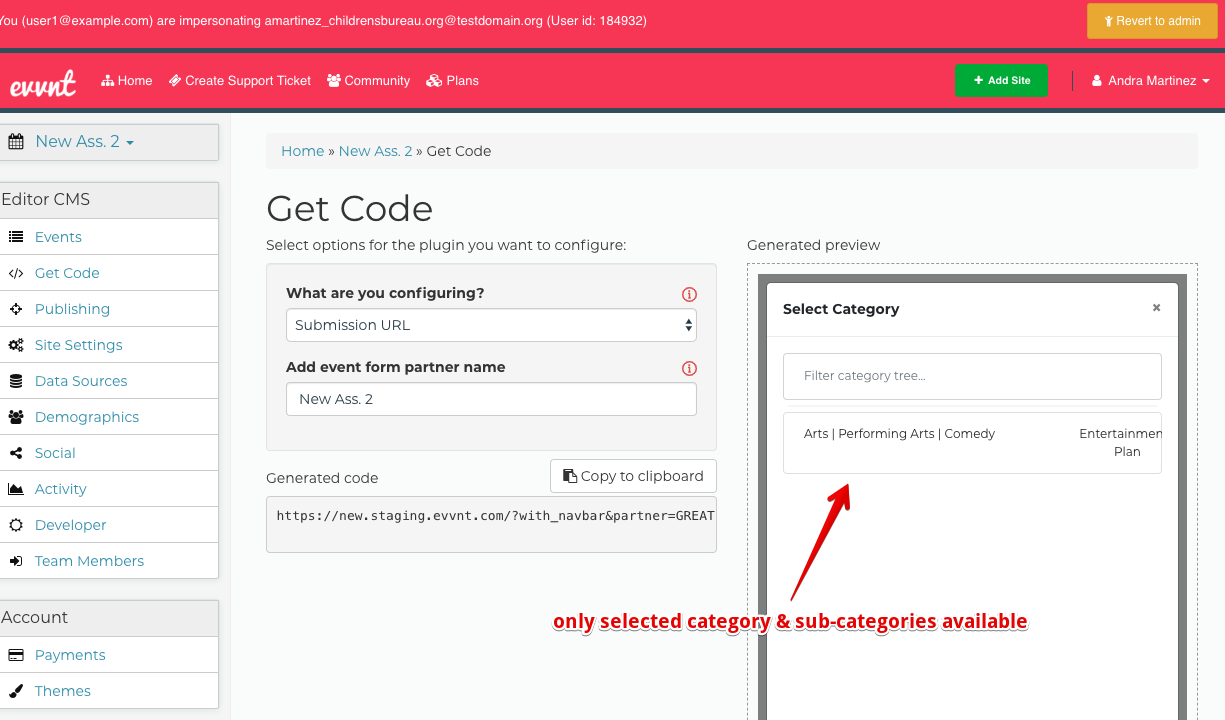Click the Payments credit card icon

(x=16, y=655)
